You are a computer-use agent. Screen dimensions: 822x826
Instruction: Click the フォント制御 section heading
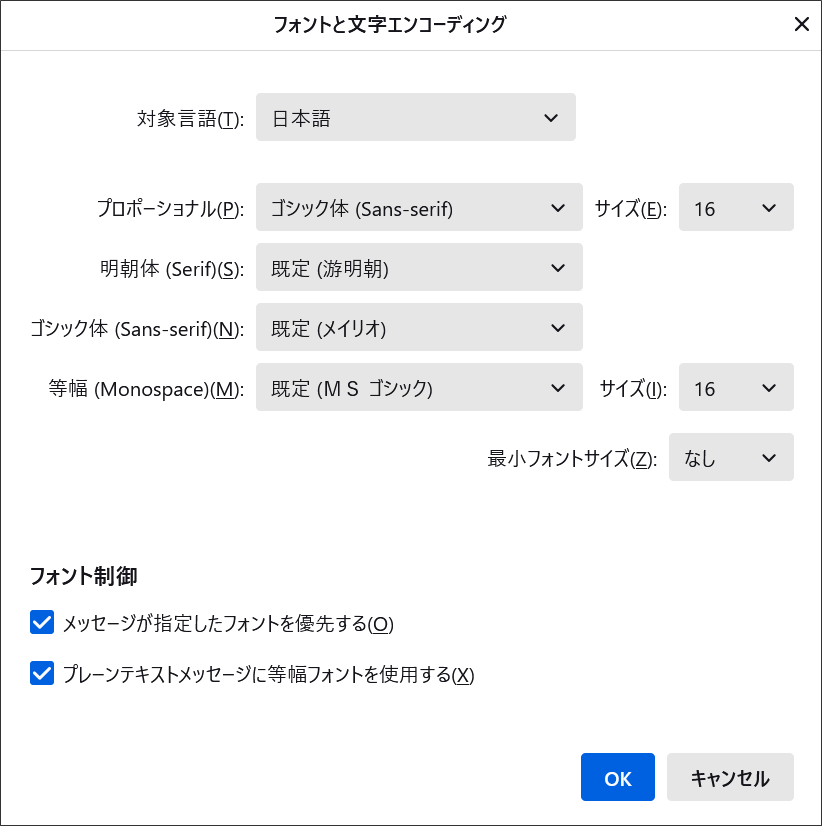84,576
